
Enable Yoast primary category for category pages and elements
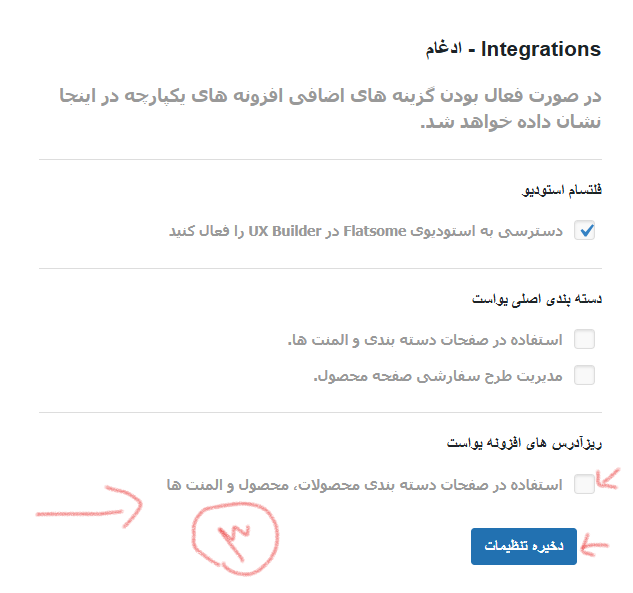(584, 339)
